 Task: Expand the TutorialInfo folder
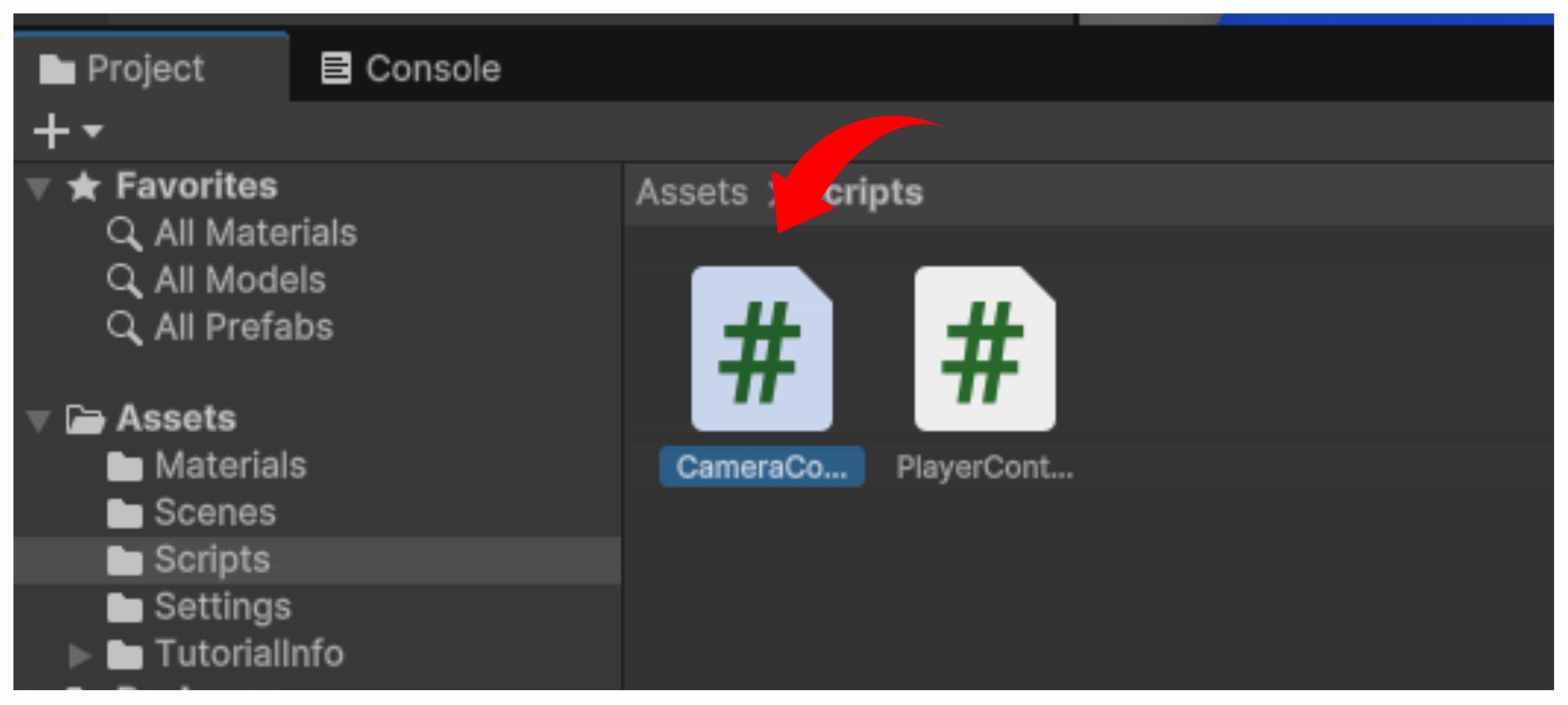[79, 655]
